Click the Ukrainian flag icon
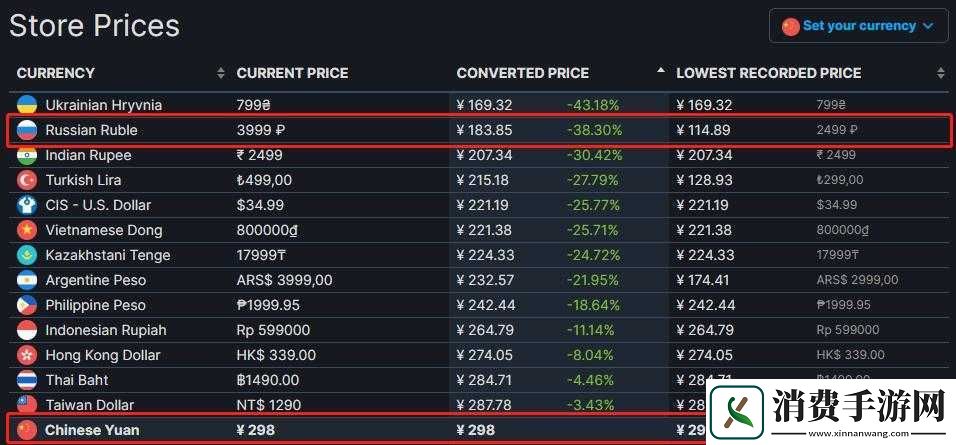Viewport: 956px width, 445px height. (x=27, y=105)
